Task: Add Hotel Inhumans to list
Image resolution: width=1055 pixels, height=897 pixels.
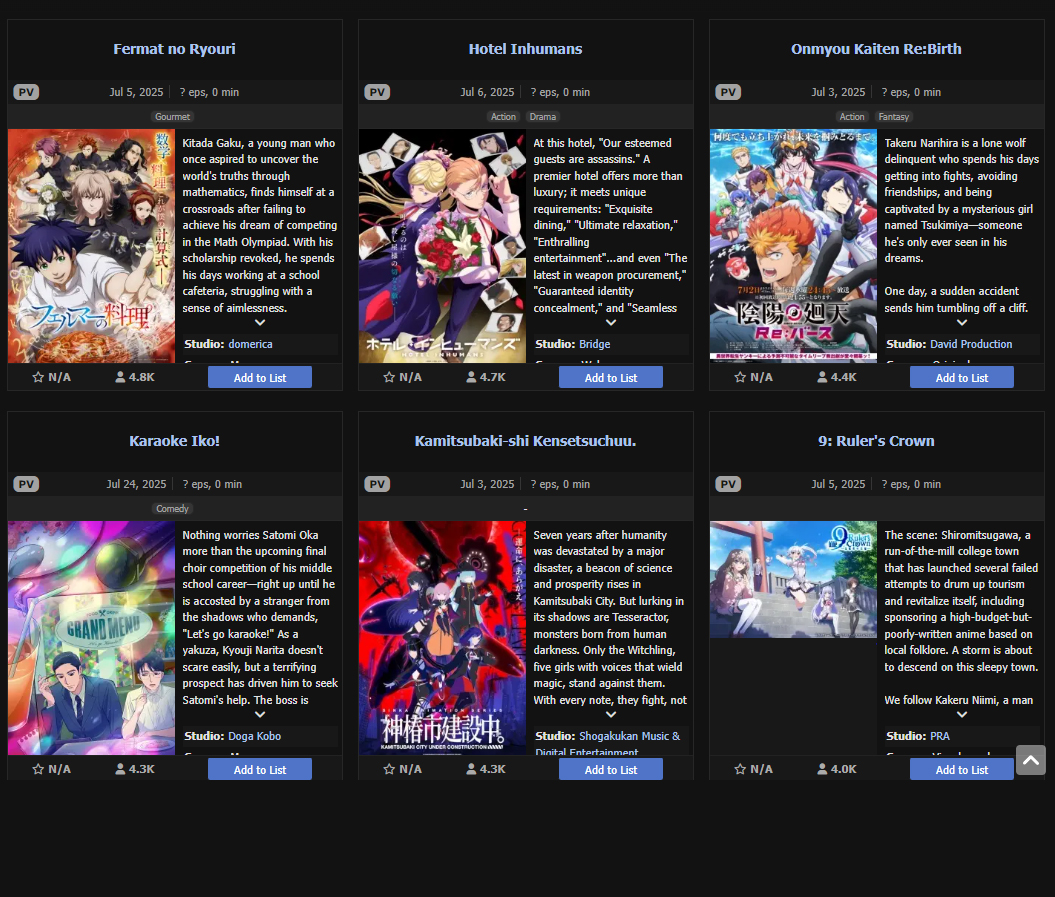Action: click(x=611, y=378)
